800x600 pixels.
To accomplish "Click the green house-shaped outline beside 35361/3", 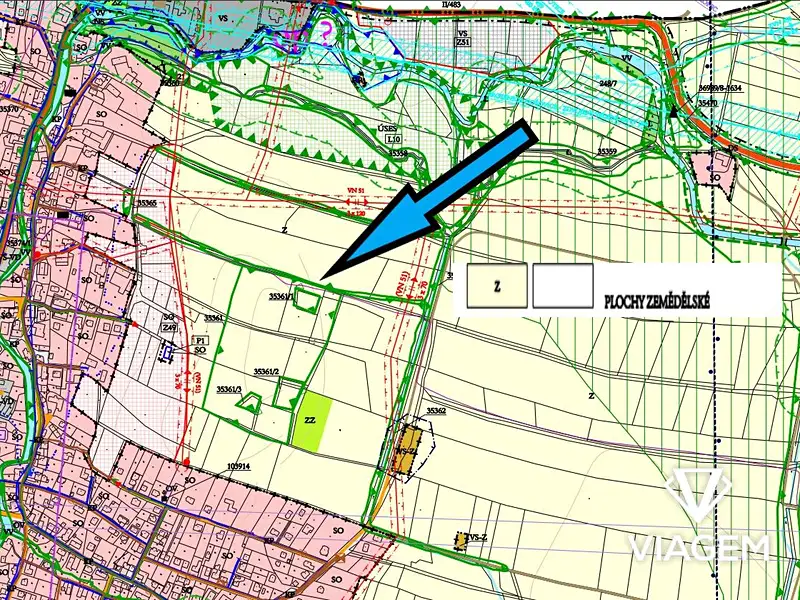I will tap(249, 403).
